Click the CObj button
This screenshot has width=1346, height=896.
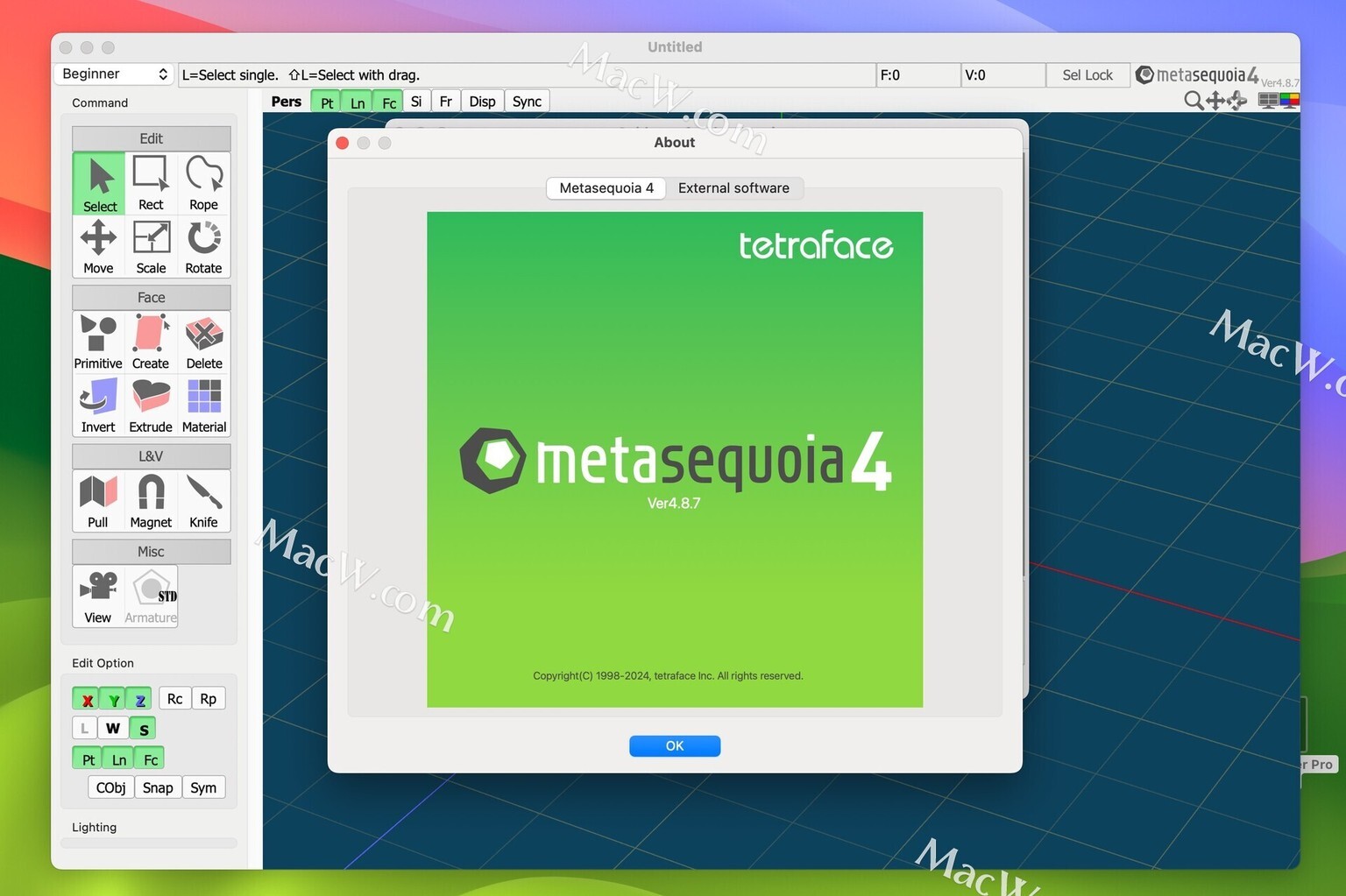[x=110, y=787]
